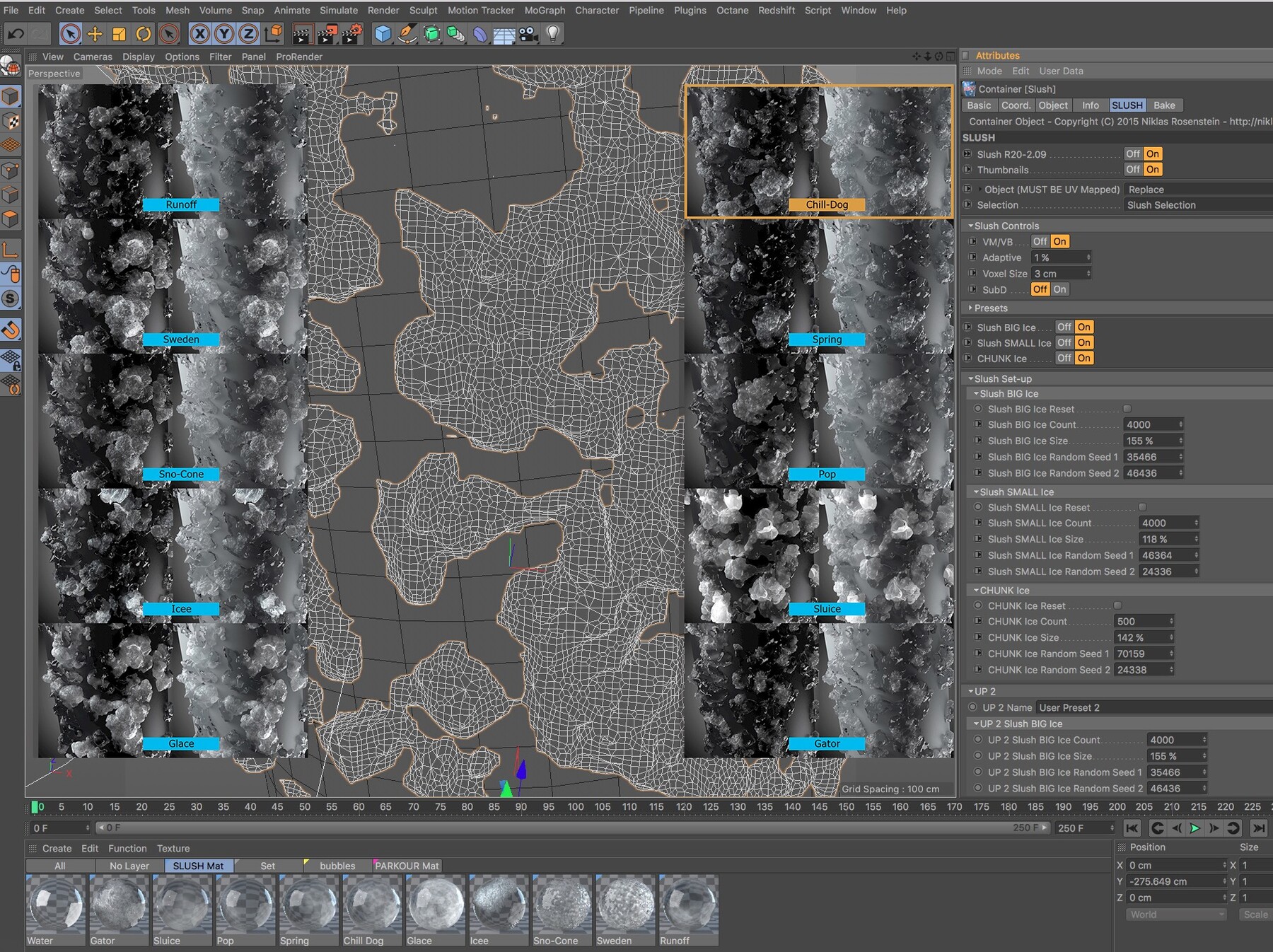Image resolution: width=1273 pixels, height=952 pixels.
Task: Turn Thumbnails off
Action: (1132, 170)
